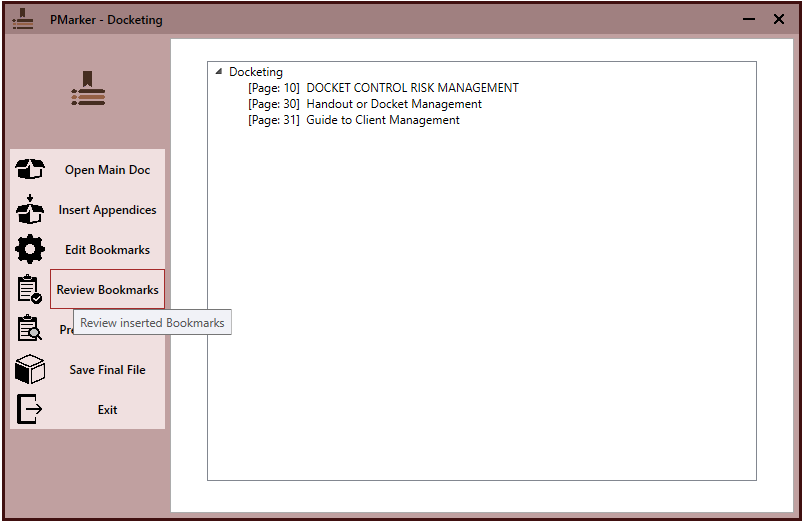
Task: Click the Review Bookmarks clipboard-check icon
Action: pyautogui.click(x=30, y=289)
